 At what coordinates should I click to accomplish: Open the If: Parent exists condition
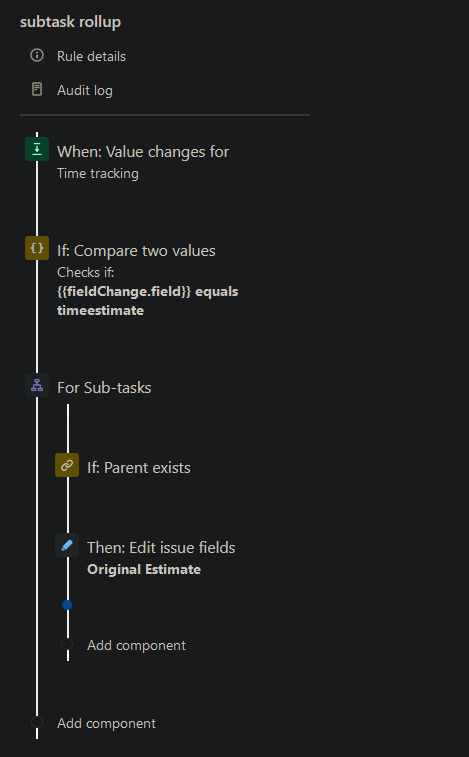click(139, 467)
